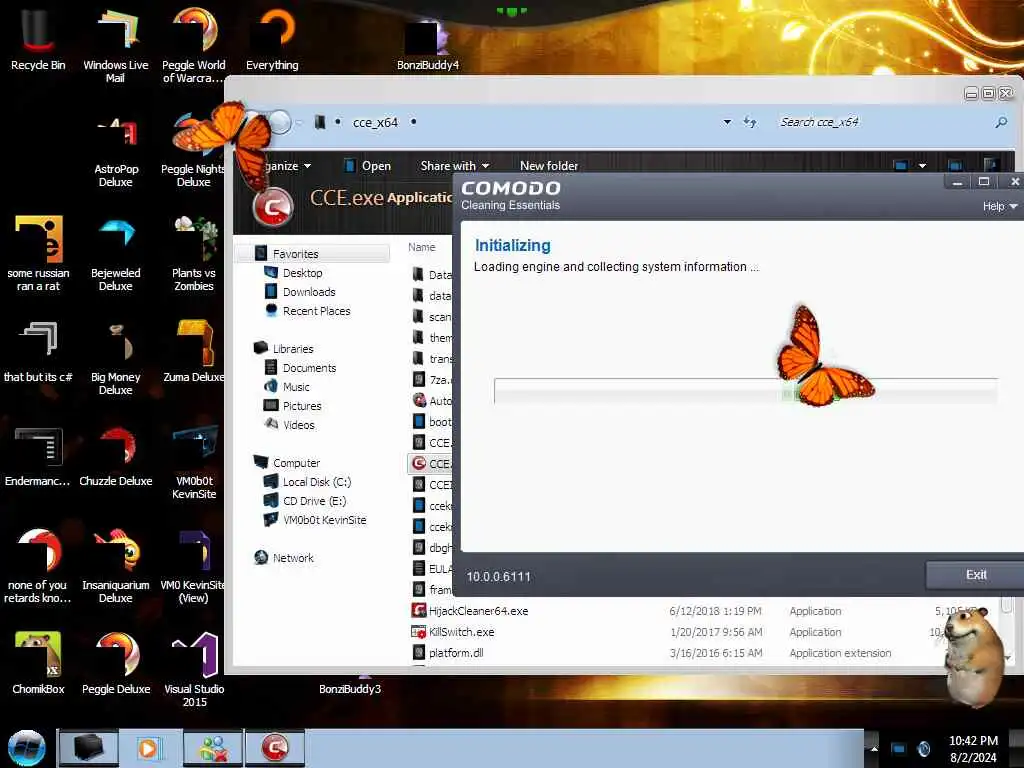
Task: Select Network in navigation pane
Action: click(293, 558)
